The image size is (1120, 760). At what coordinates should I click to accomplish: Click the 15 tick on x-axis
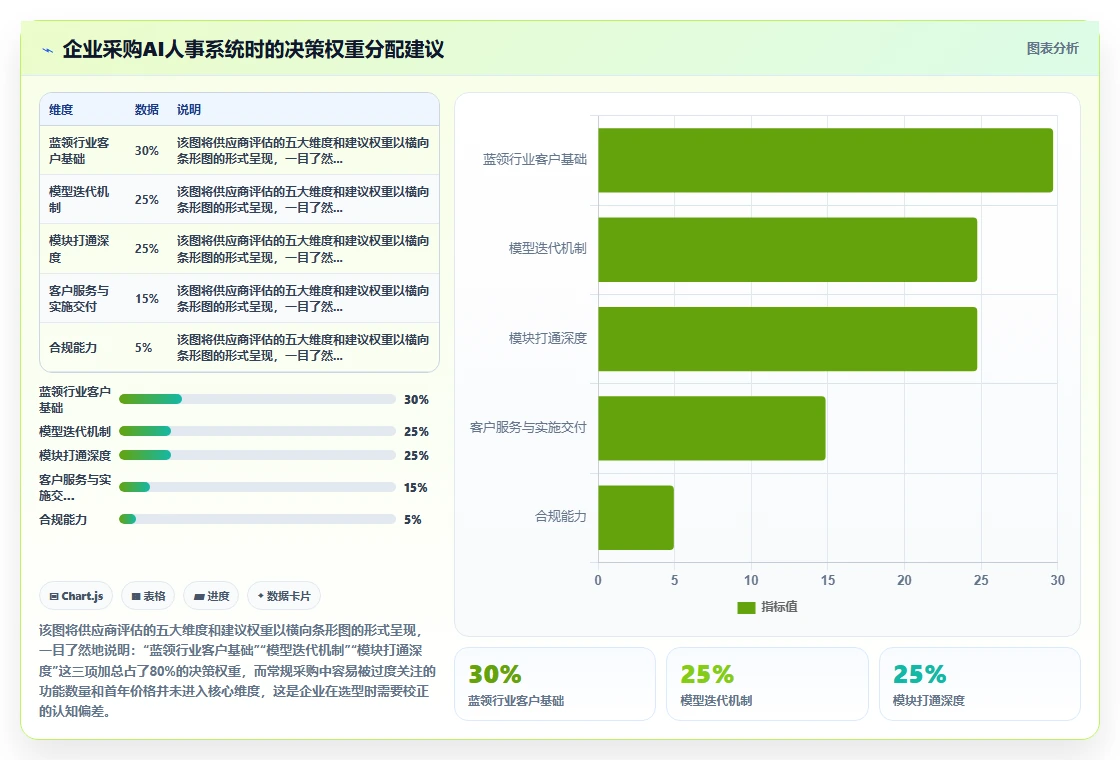click(x=828, y=580)
